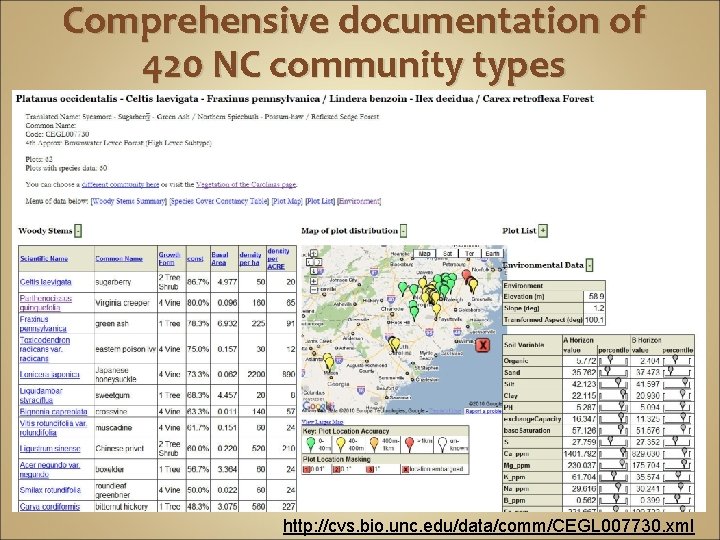This screenshot has height=540, width=720.
Task: Jump to Plot List menu link
Action: (320, 201)
